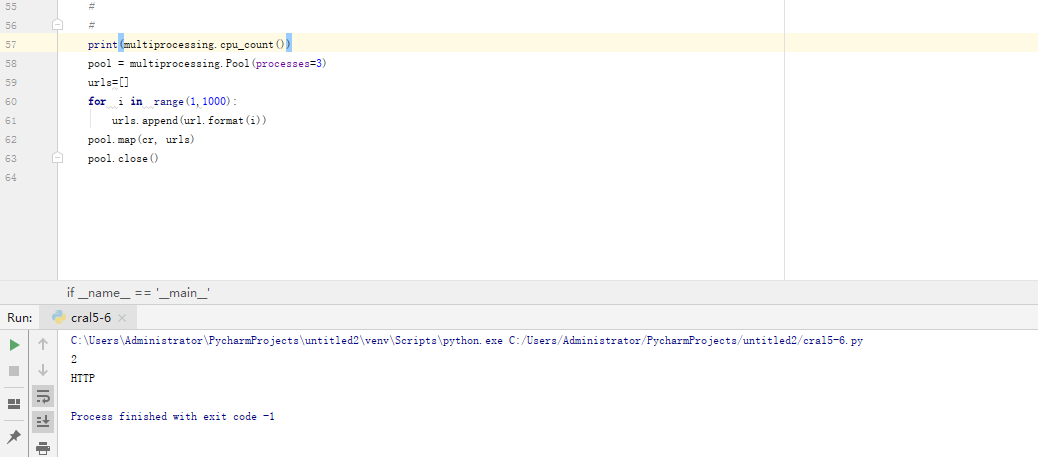Viewport: 1038px width, 457px height.
Task: Click the Up the Stack Trace arrow
Action: 43,344
